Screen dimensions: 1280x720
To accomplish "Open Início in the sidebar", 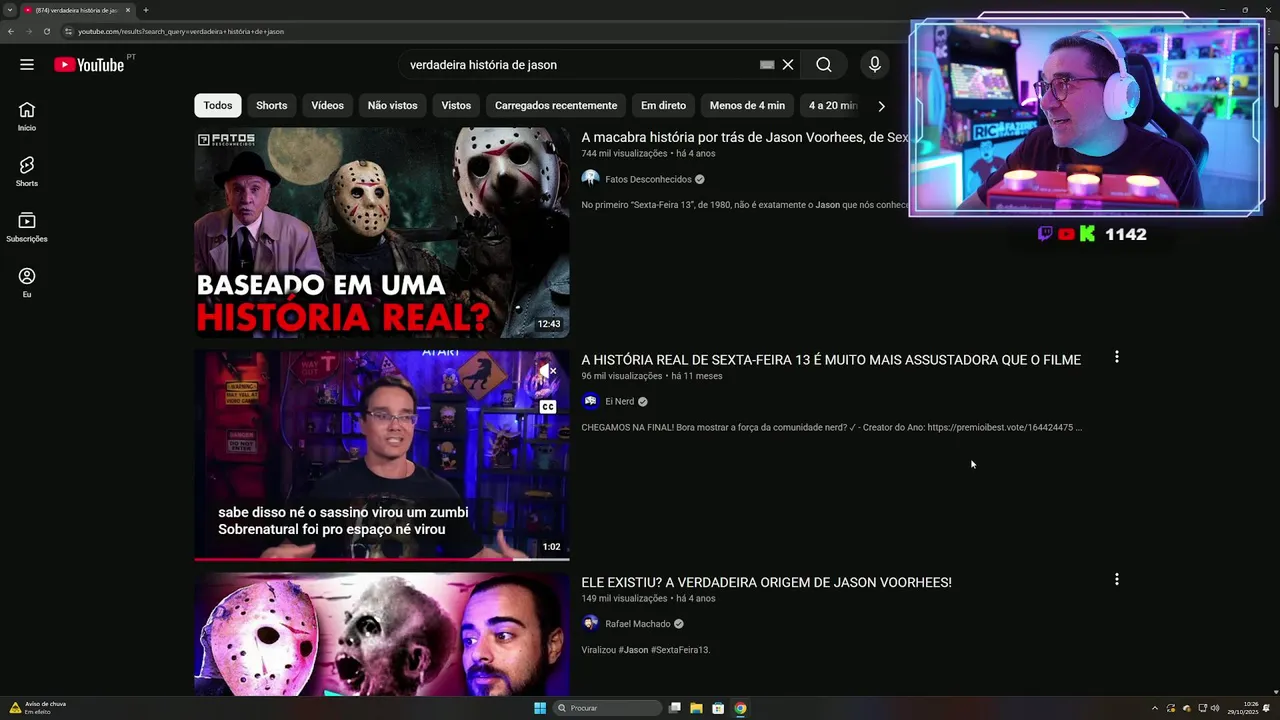I will 27,116.
